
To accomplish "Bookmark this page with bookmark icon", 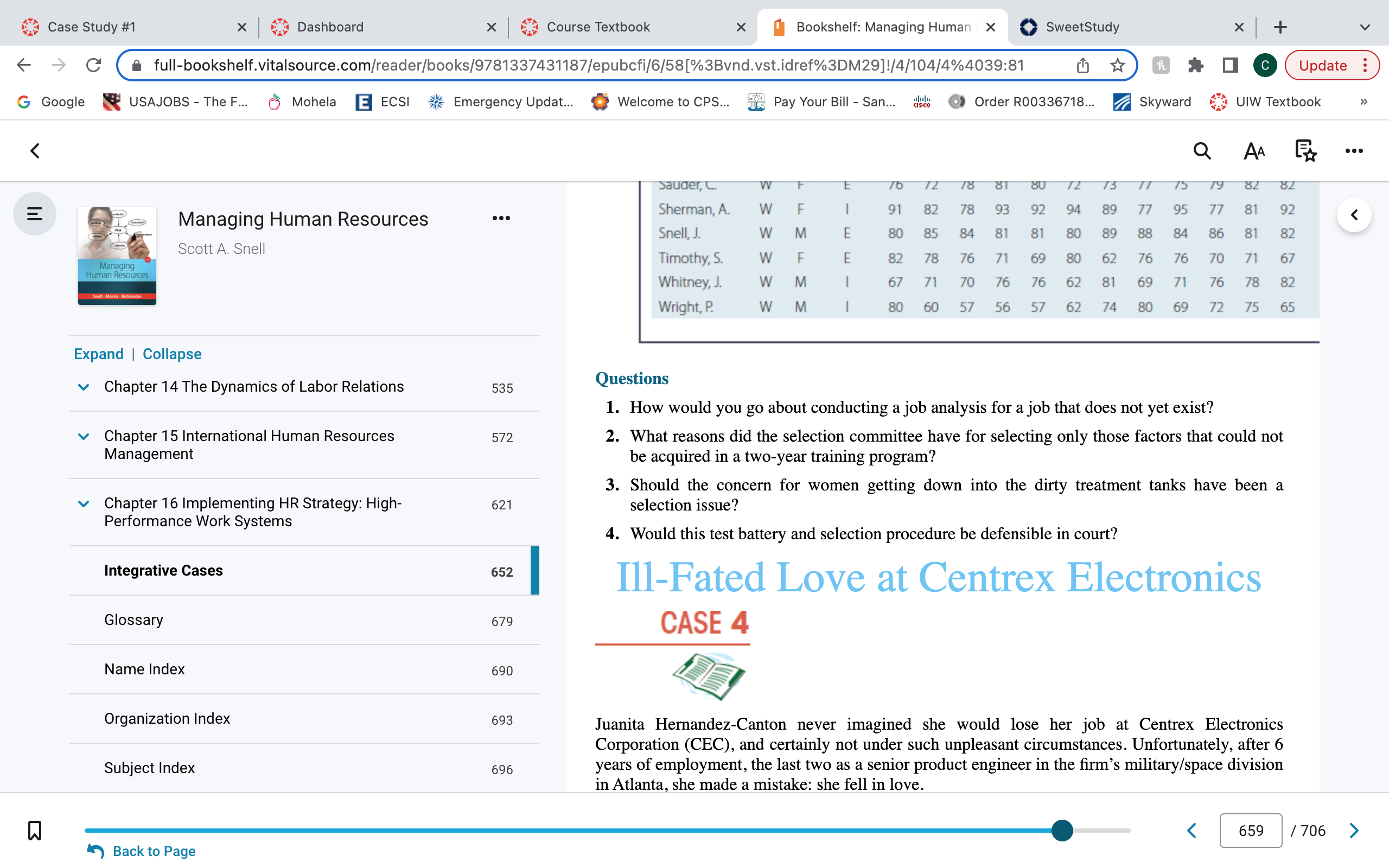I will point(34,830).
